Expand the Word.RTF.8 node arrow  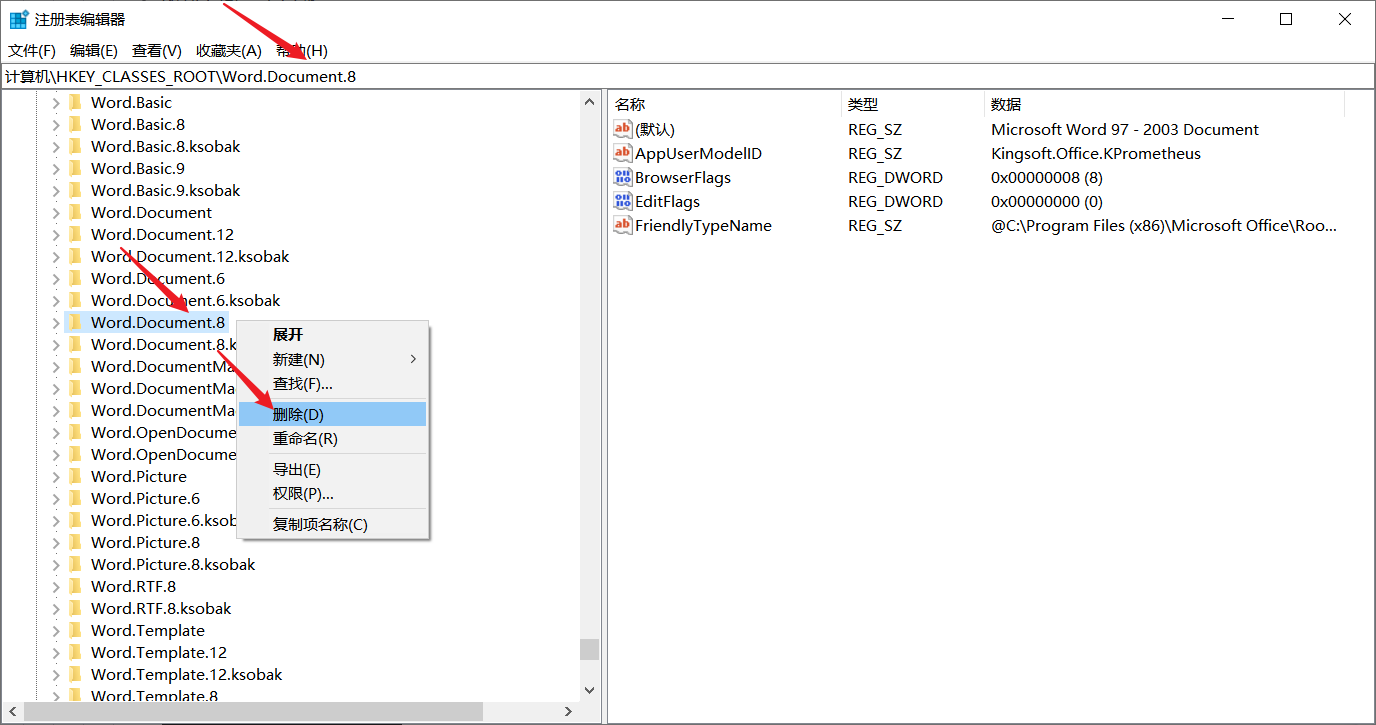pos(56,586)
